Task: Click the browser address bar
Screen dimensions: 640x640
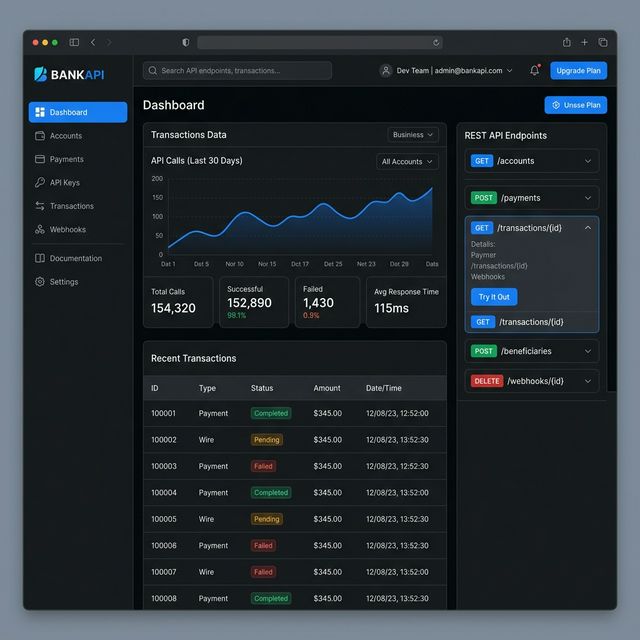Action: point(320,42)
